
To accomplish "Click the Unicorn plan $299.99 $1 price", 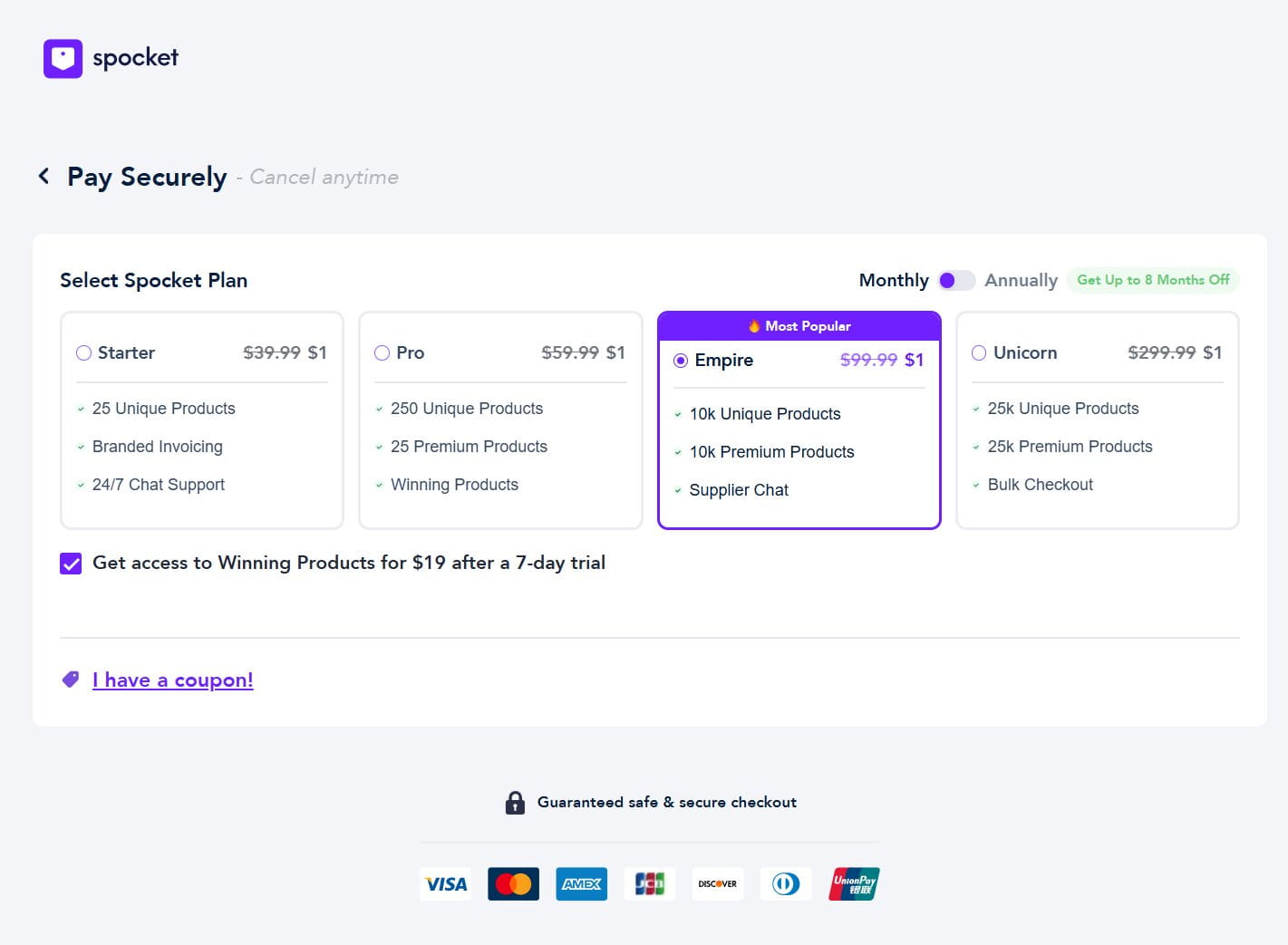I will [x=1175, y=352].
